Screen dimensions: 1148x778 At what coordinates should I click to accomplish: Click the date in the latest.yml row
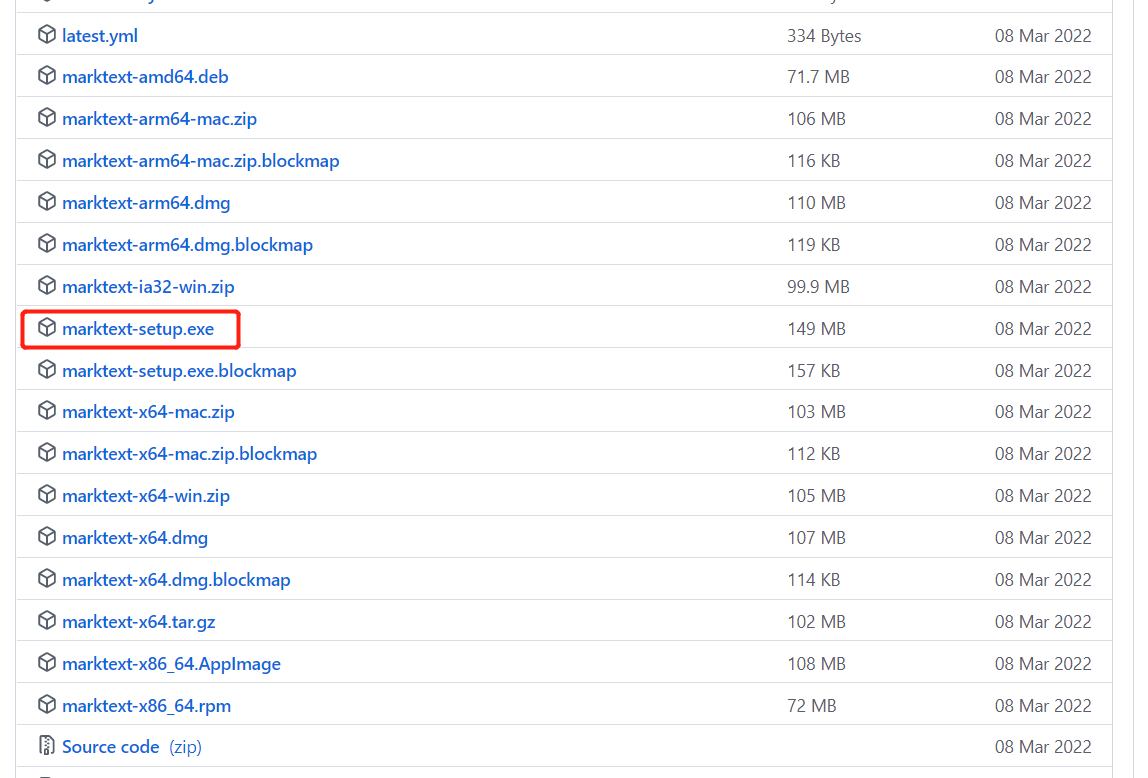coord(1043,36)
